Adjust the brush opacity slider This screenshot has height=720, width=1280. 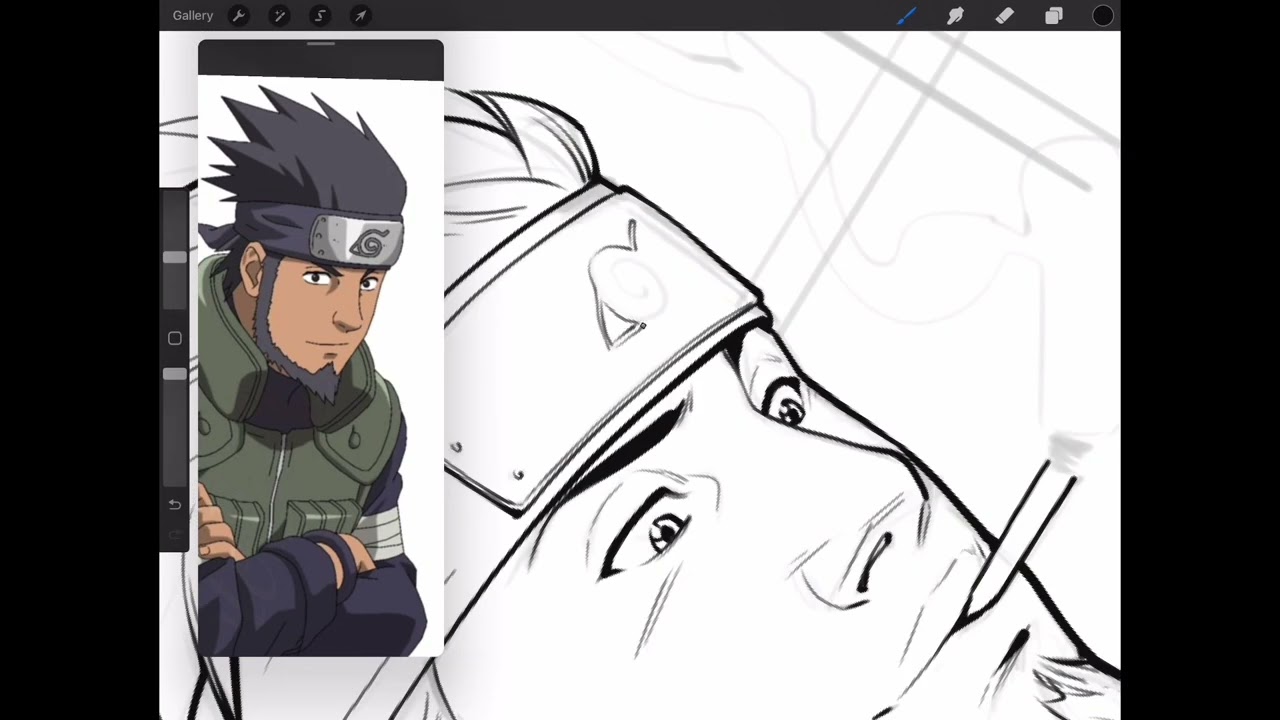[174, 374]
